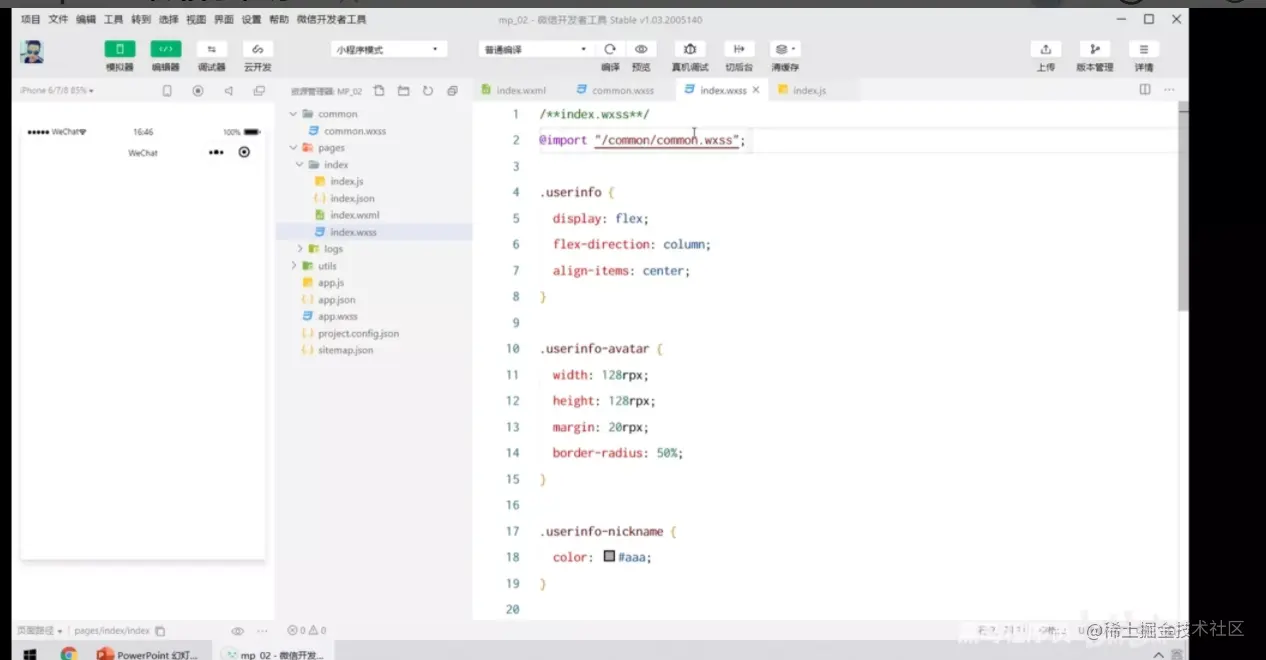The height and width of the screenshot is (660, 1266).
Task: Open the 编辑 menu
Action: [x=86, y=19]
